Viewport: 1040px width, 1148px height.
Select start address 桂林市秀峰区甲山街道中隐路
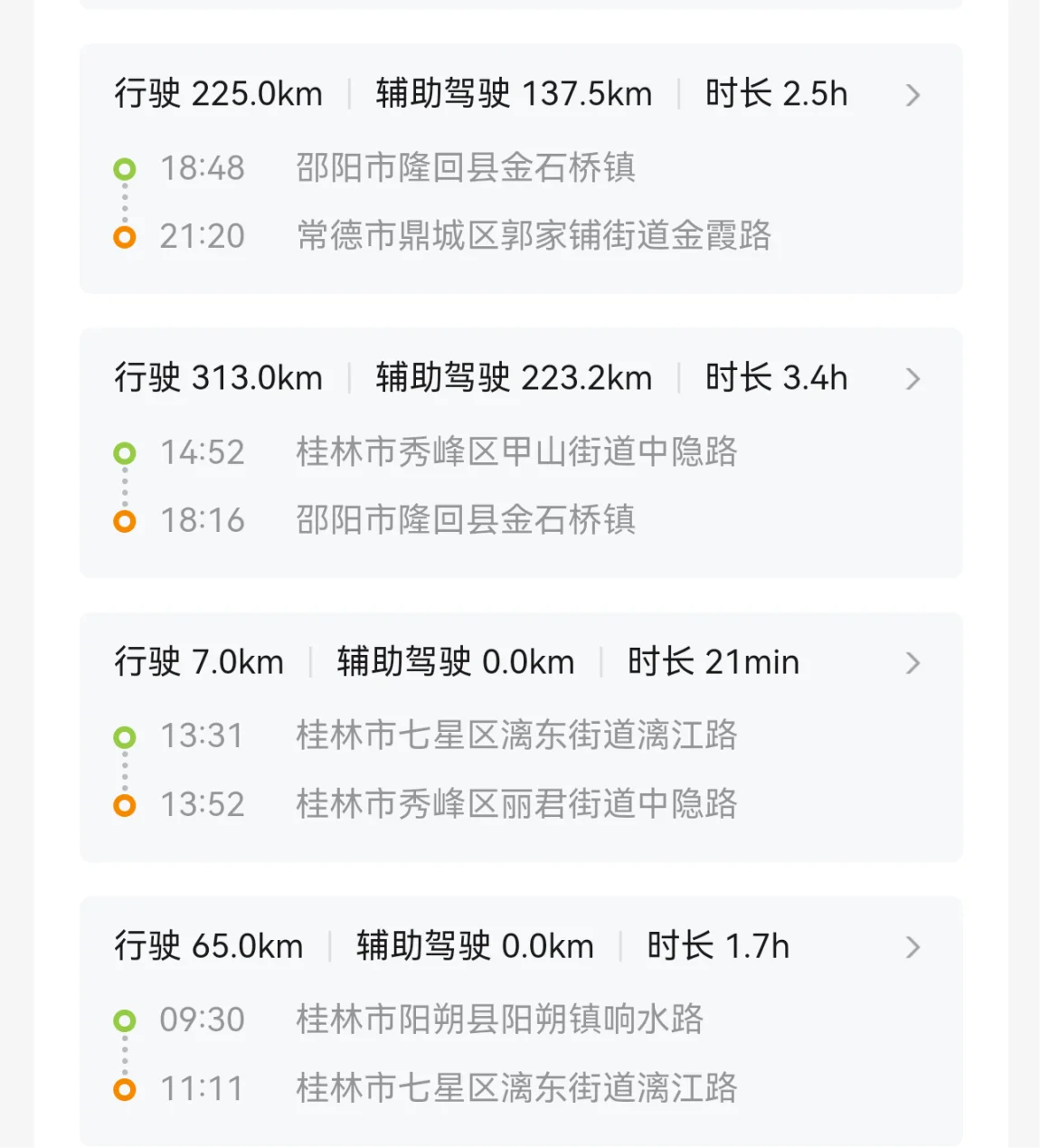[516, 451]
